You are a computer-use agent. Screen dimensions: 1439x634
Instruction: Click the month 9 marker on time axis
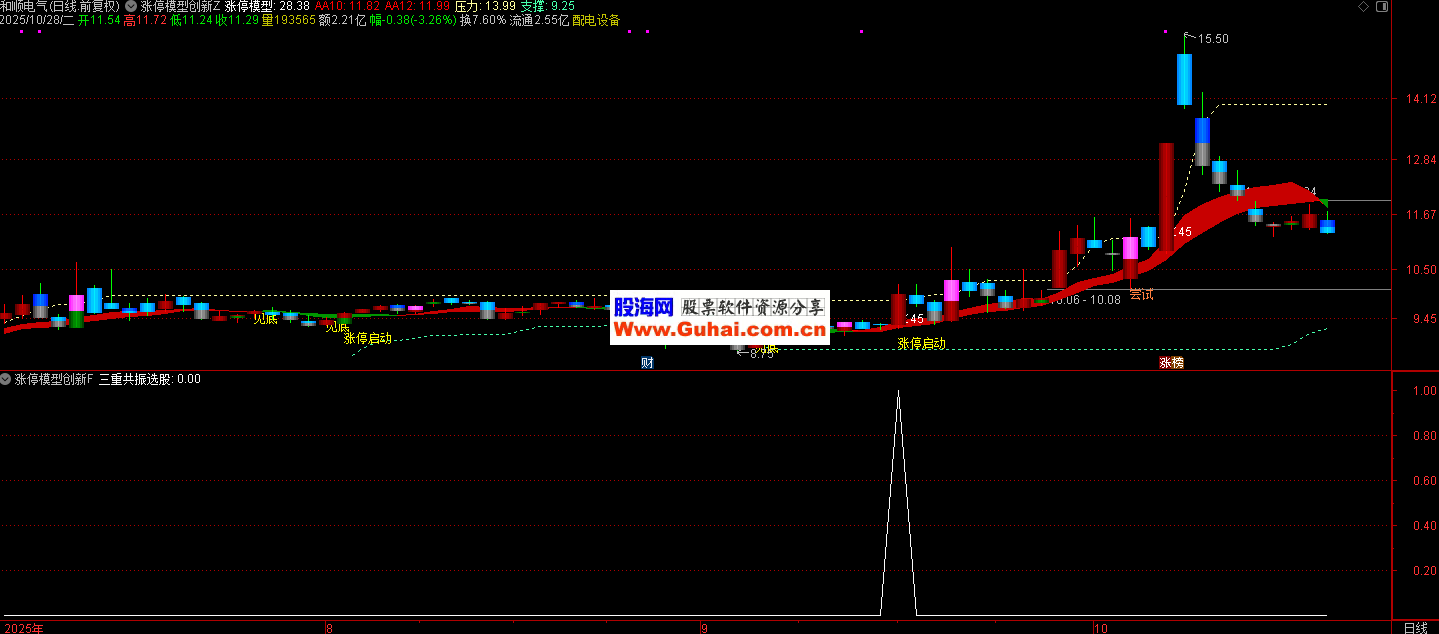pos(703,628)
